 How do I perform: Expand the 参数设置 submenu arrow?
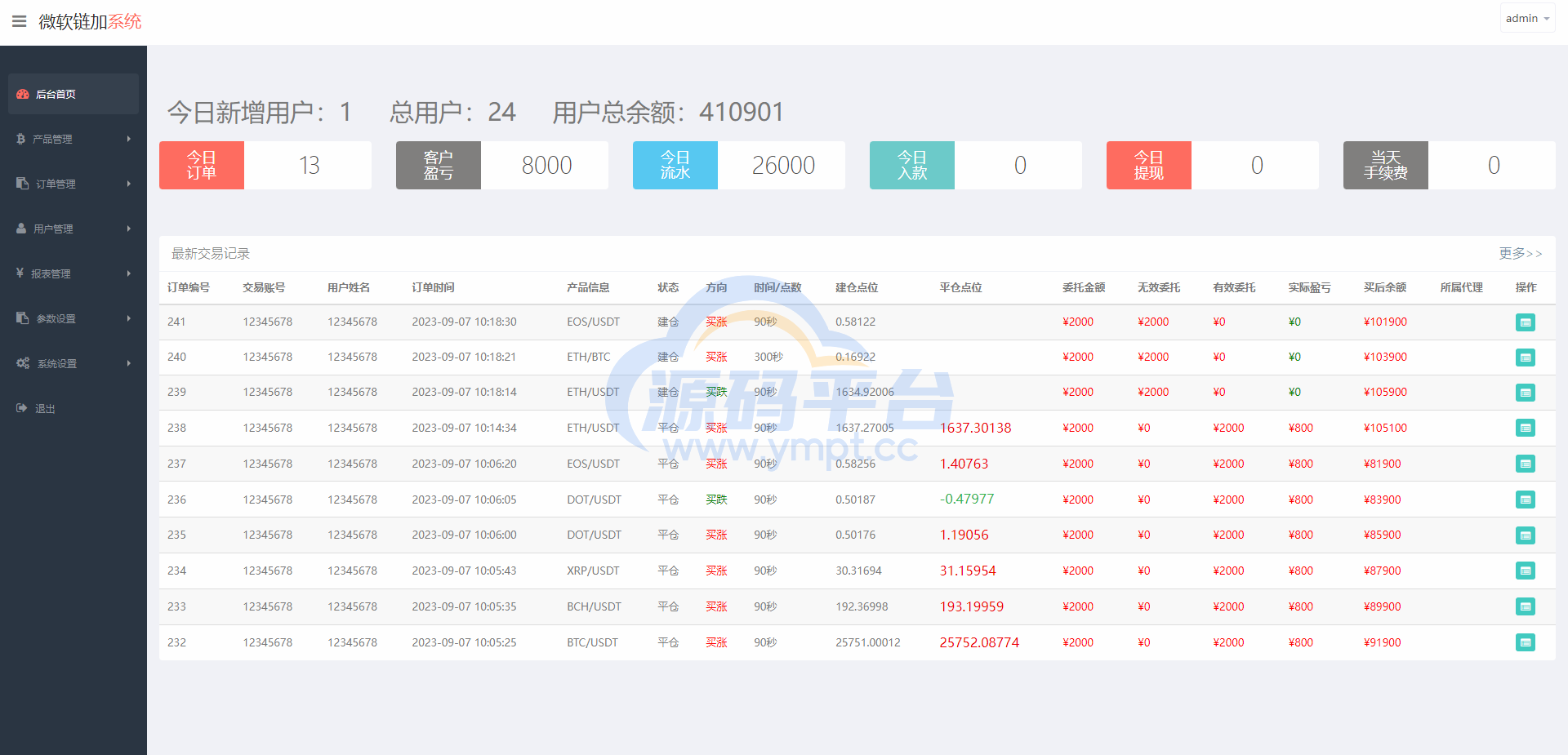(129, 318)
